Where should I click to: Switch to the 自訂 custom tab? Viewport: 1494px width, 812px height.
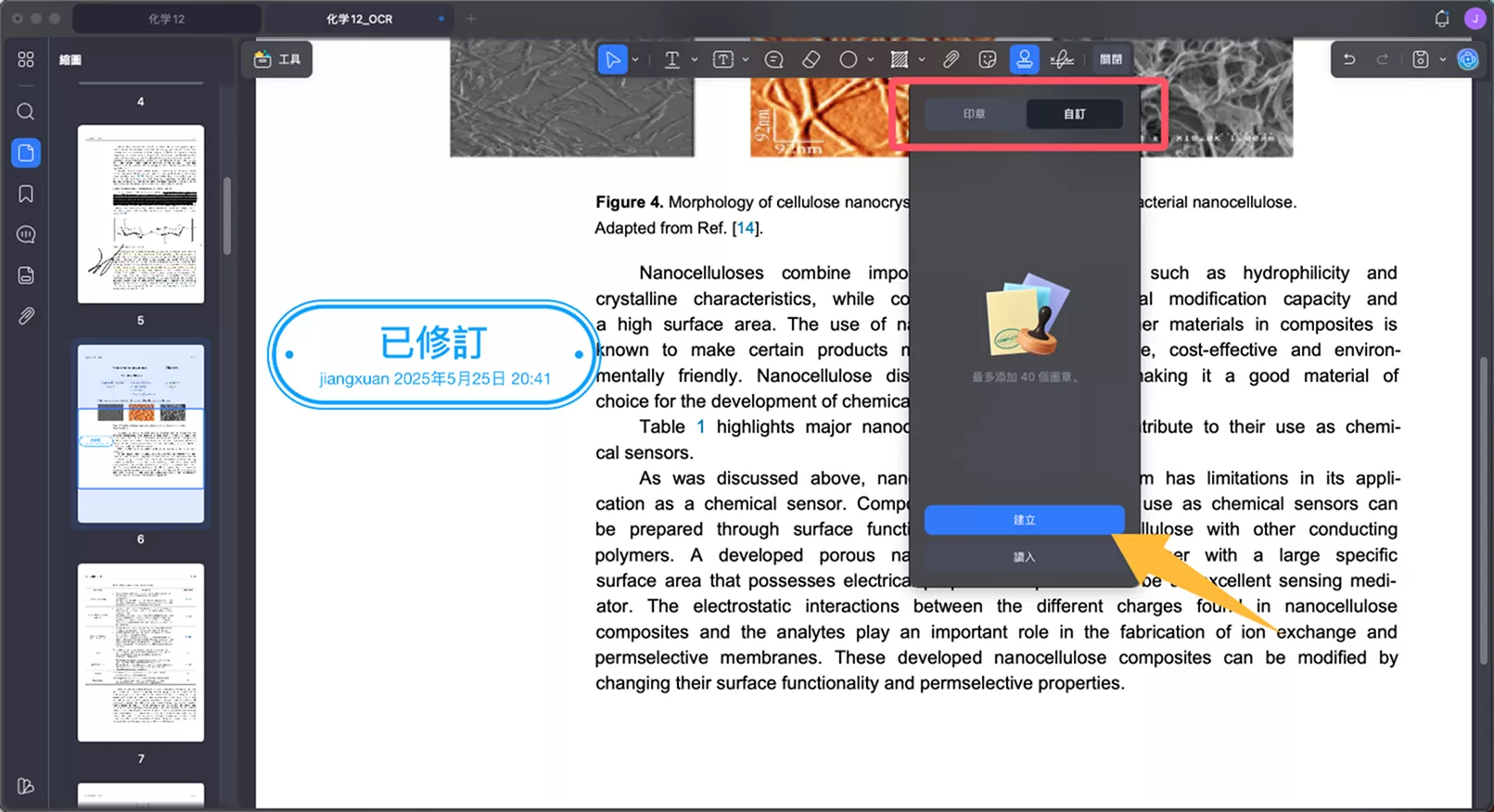[x=1074, y=114]
